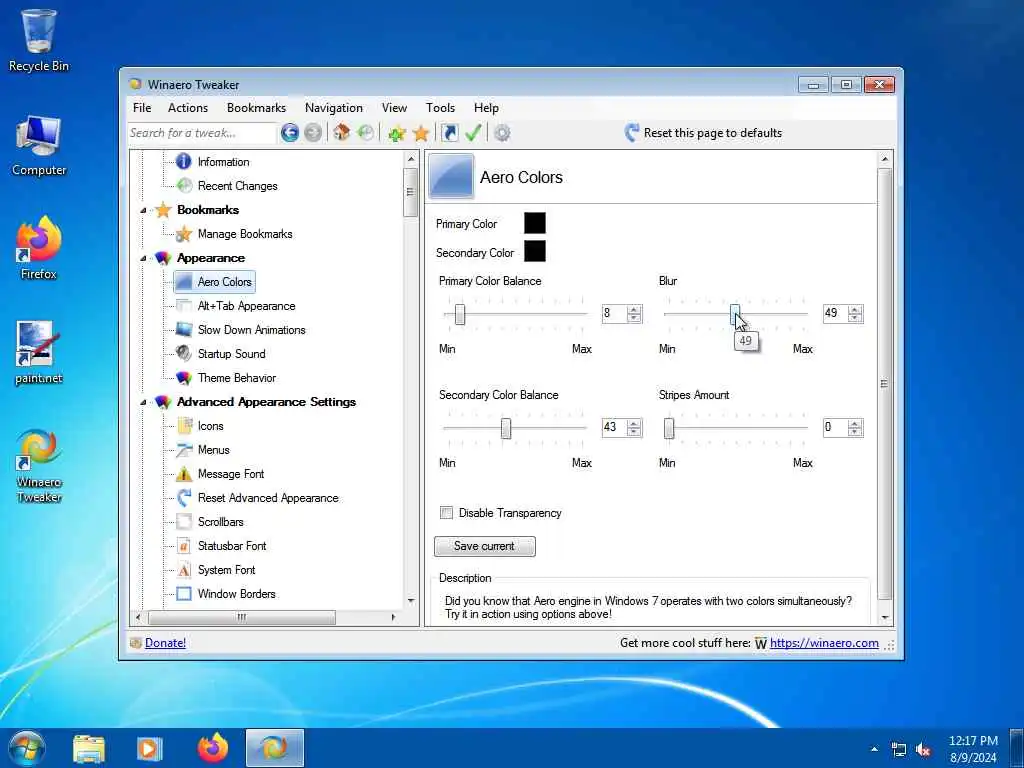Increase Secondary Color Balance spinner value

[633, 423]
